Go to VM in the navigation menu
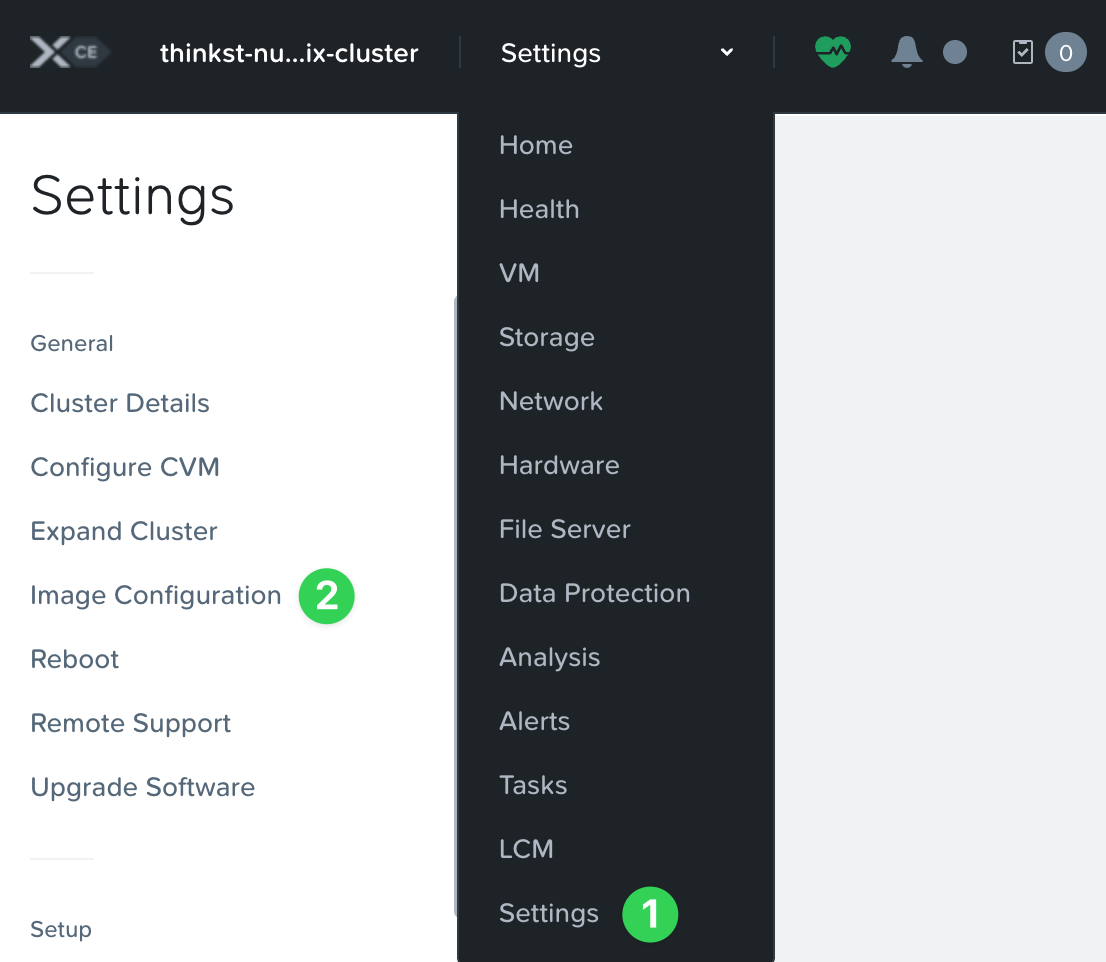Viewport: 1106px width, 962px height. pyautogui.click(x=519, y=273)
